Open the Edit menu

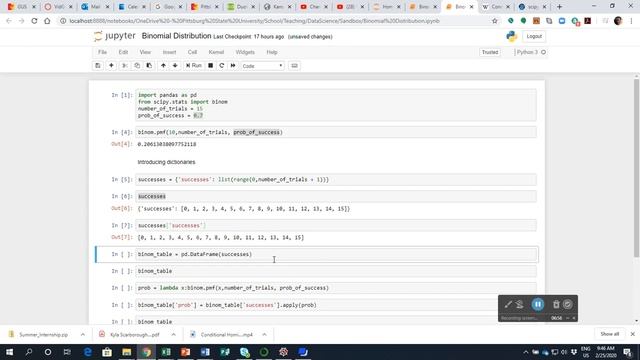pyautogui.click(x=123, y=52)
